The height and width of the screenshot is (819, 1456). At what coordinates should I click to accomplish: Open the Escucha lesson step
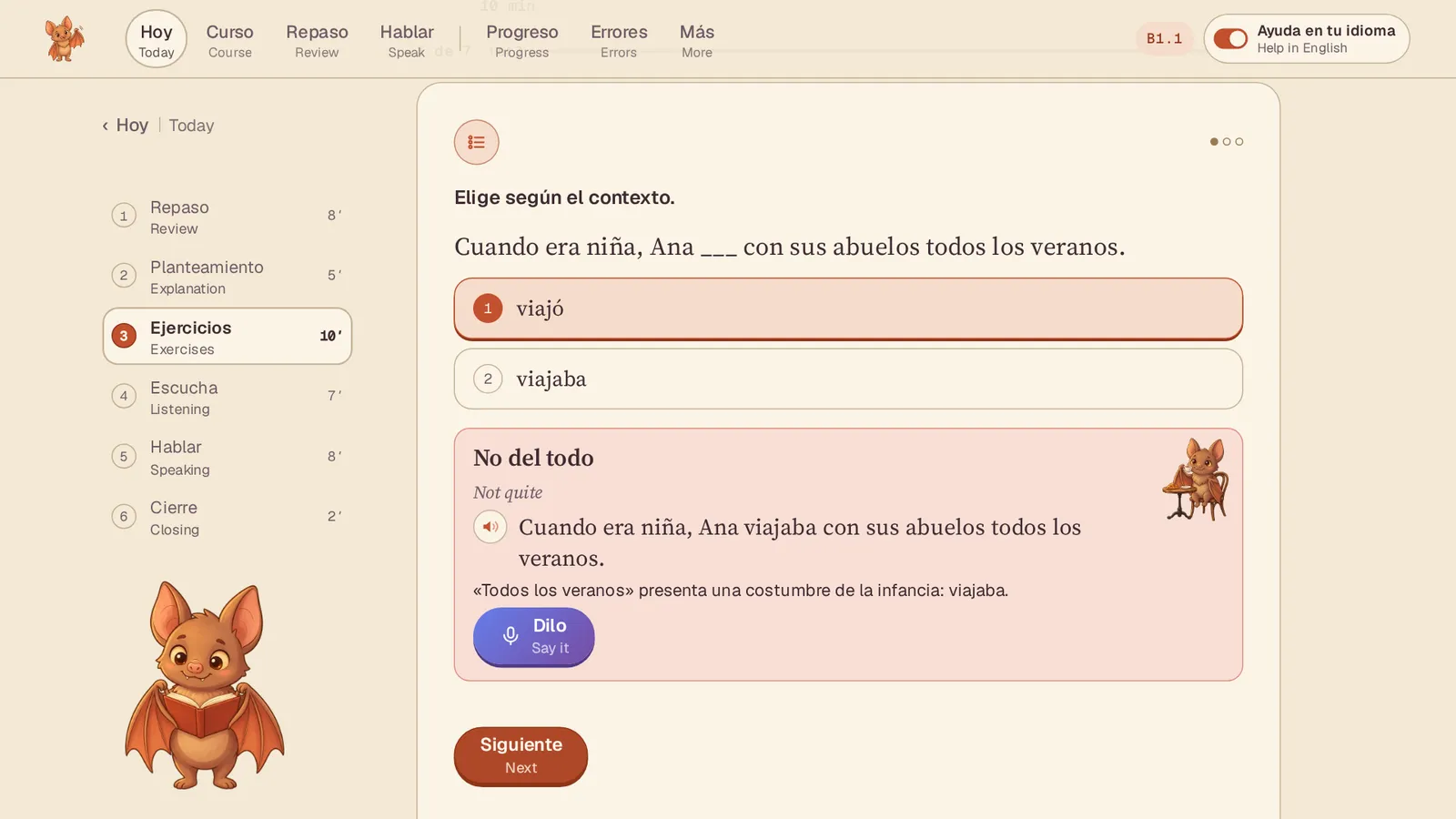(227, 397)
